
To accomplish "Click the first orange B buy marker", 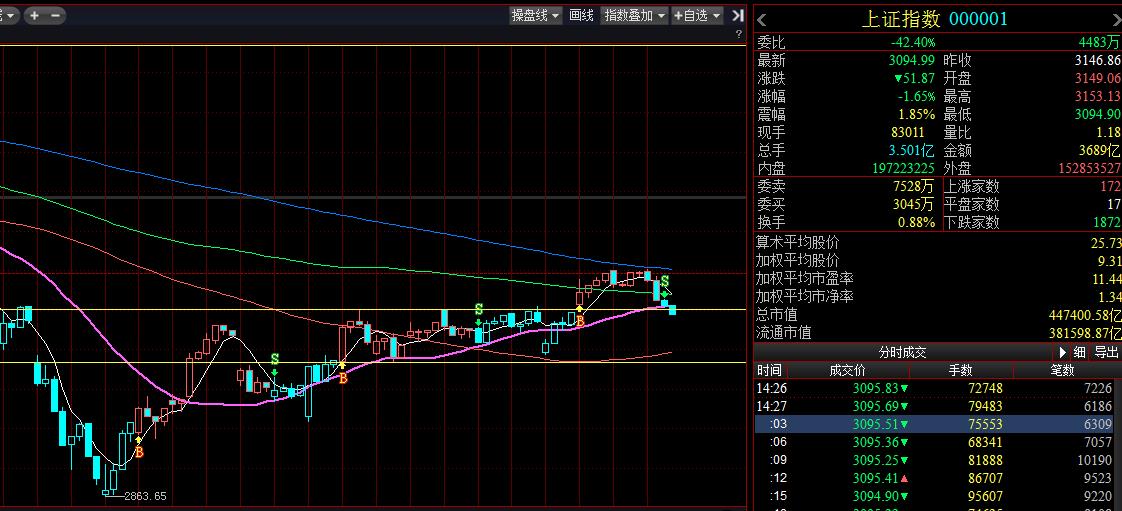I will tap(139, 452).
